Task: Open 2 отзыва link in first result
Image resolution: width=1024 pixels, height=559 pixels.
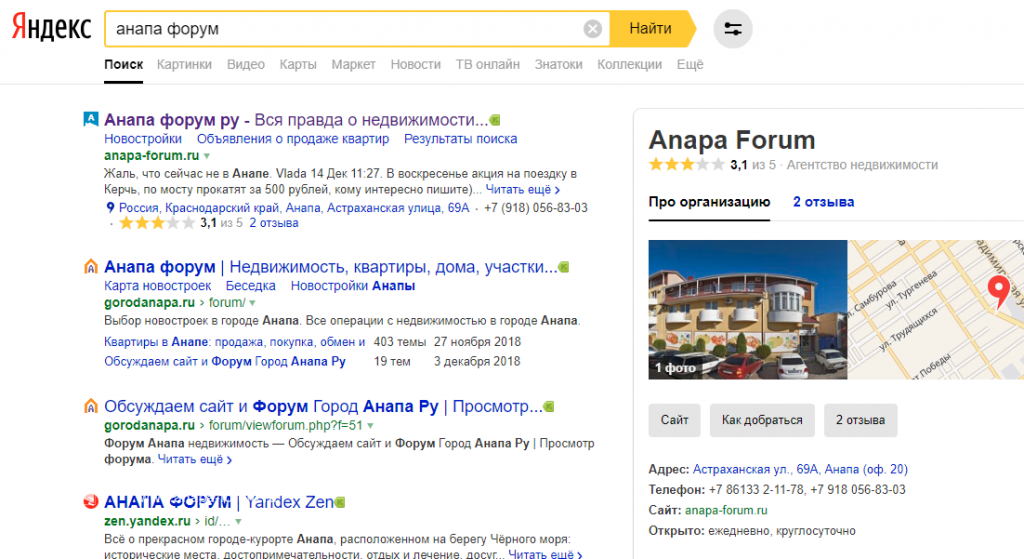Action: point(274,223)
